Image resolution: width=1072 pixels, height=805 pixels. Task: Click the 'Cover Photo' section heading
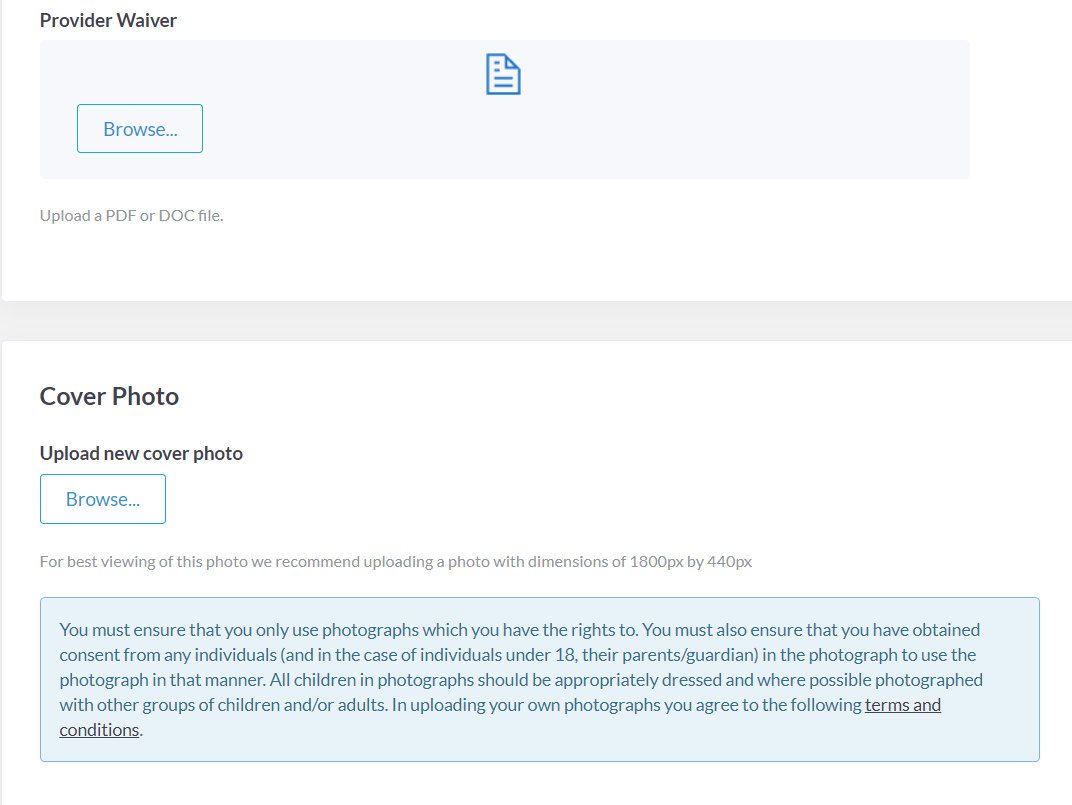pos(109,396)
